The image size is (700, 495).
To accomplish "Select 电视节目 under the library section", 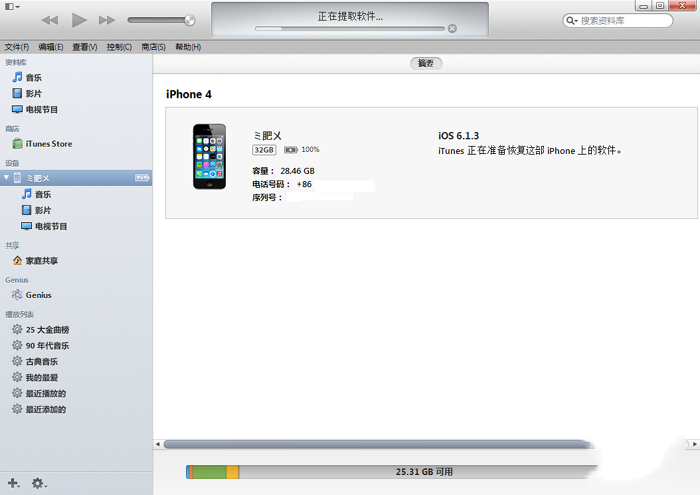I will click(x=76, y=110).
